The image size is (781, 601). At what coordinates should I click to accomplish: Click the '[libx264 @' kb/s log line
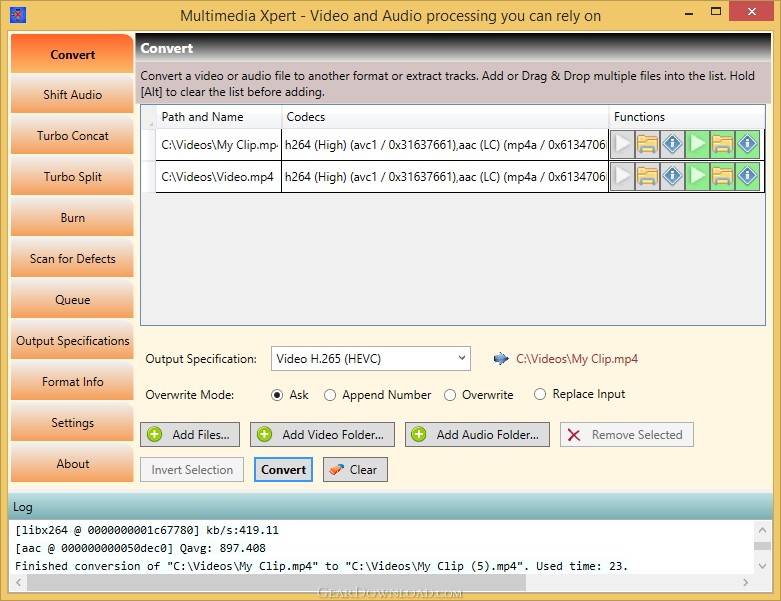[146, 530]
